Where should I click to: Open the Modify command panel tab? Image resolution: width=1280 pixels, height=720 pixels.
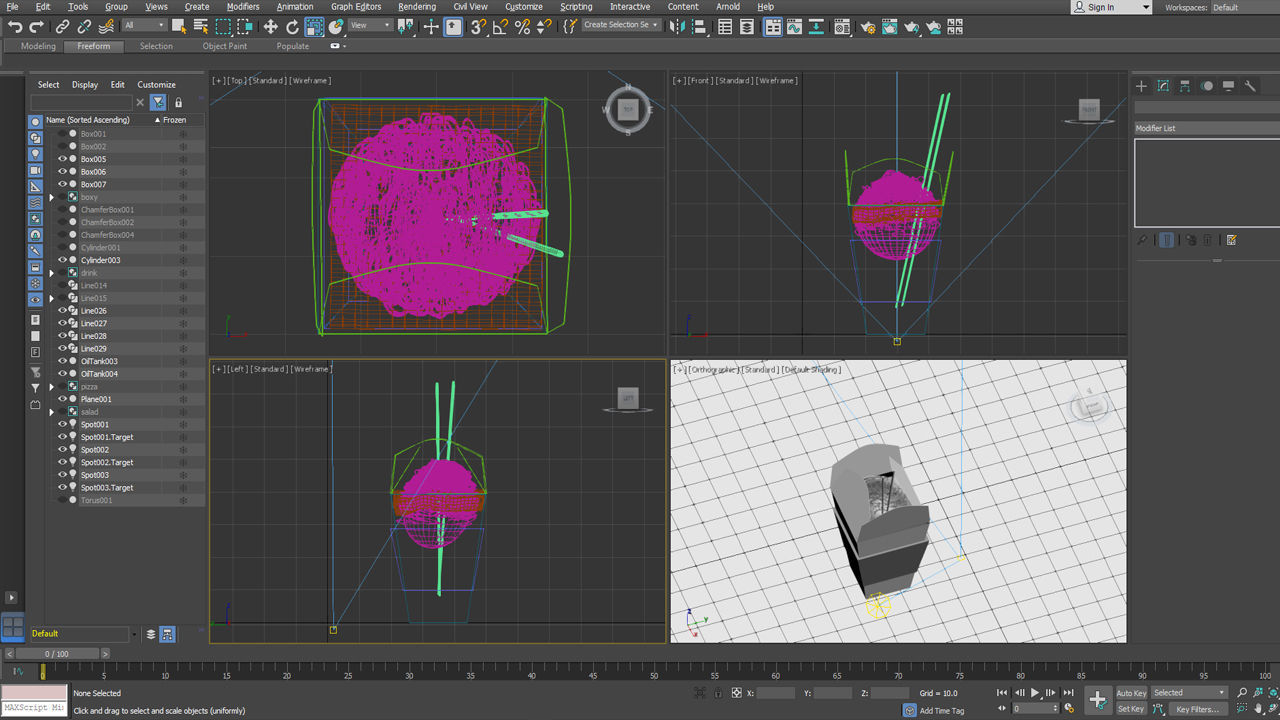tap(1163, 86)
